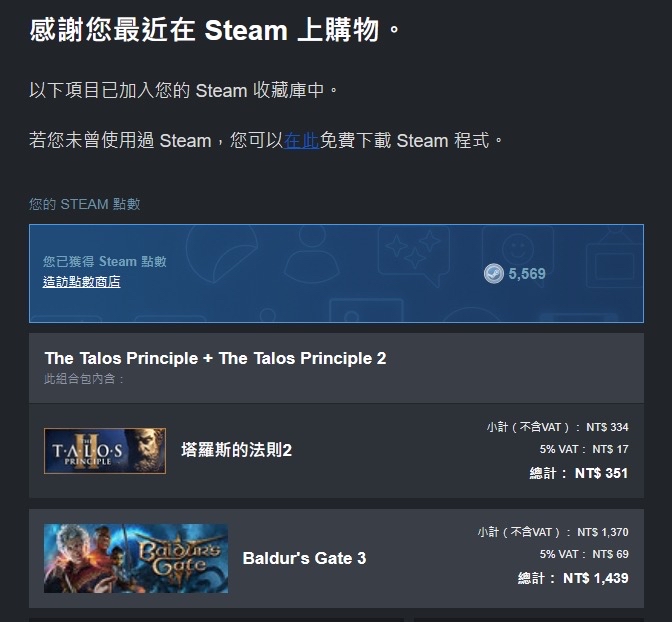
Task: Click the Baldur's Gate 3 cover thumbnail
Action: 136,558
